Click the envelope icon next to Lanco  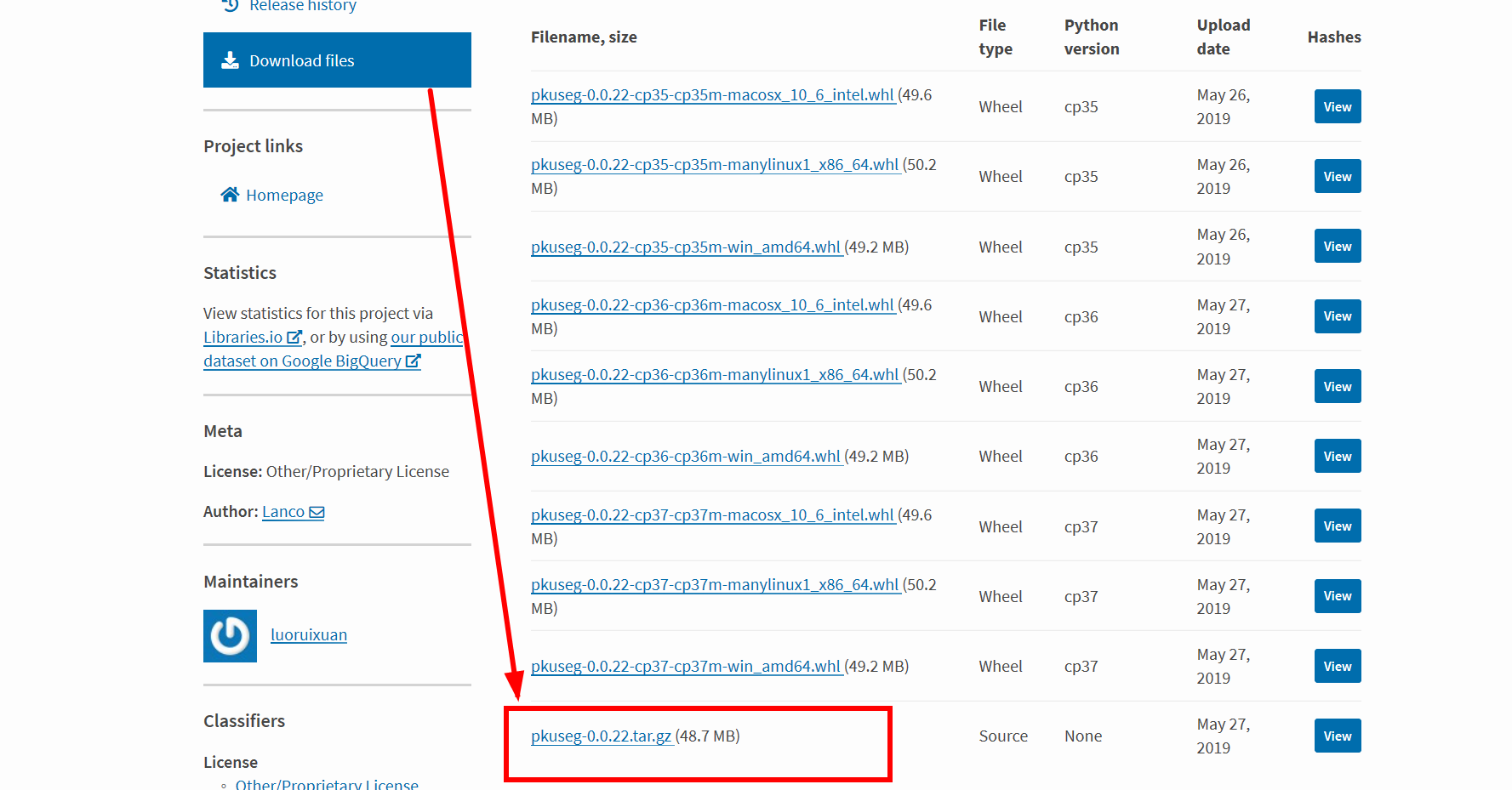[316, 511]
